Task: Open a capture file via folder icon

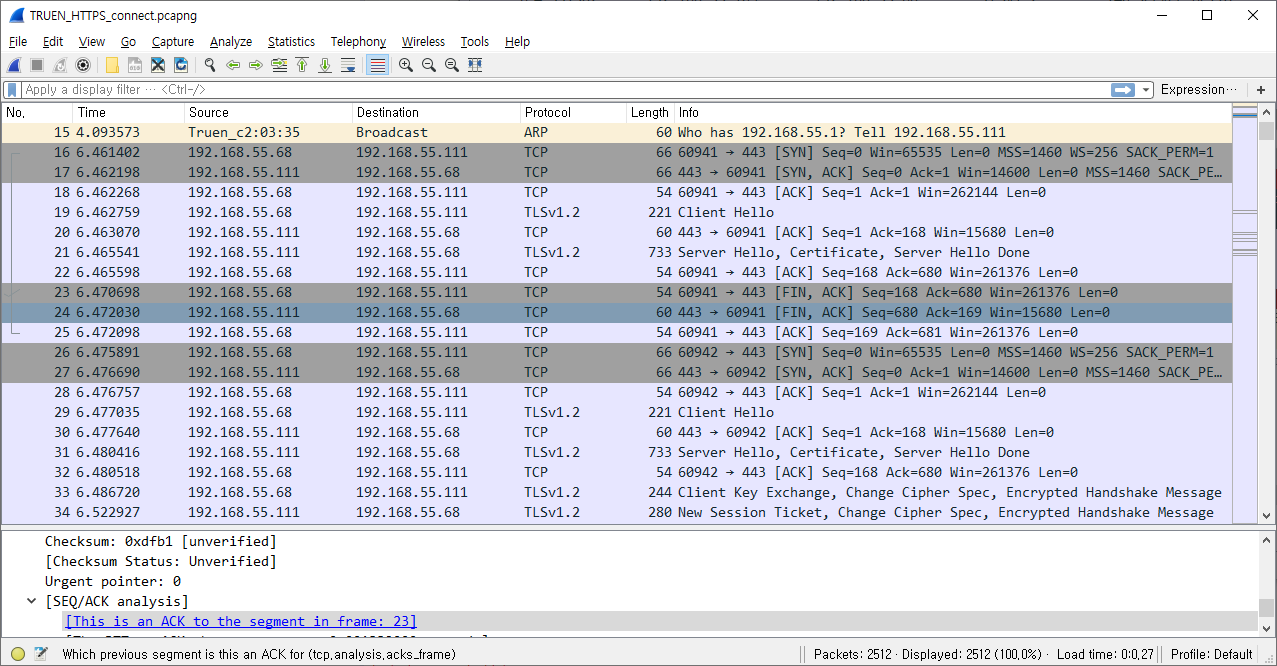Action: (x=112, y=65)
